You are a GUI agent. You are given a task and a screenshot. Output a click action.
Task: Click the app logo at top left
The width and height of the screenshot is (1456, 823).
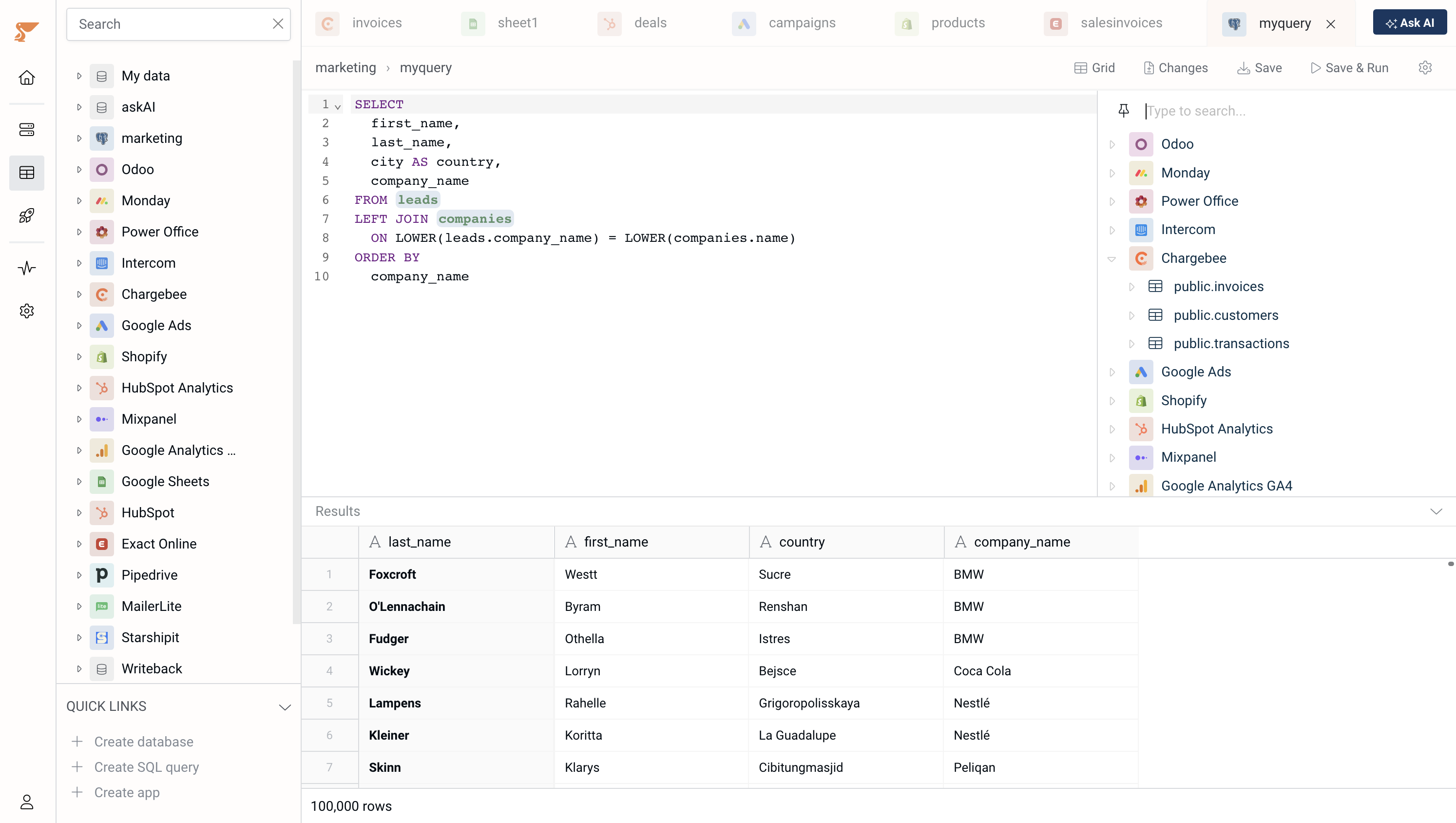(27, 32)
